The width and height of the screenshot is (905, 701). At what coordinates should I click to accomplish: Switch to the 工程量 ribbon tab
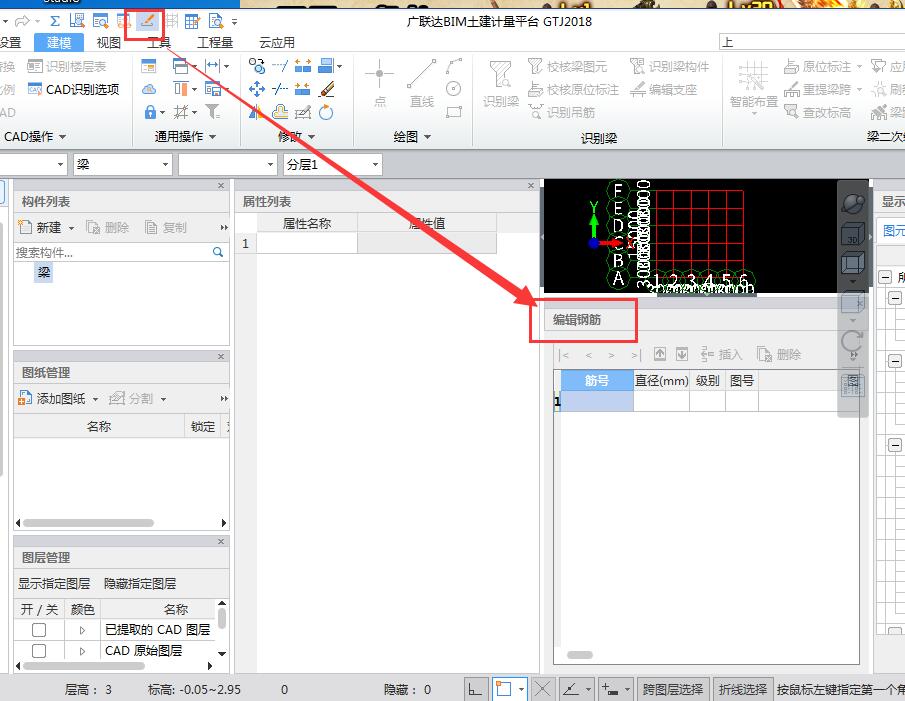click(215, 42)
